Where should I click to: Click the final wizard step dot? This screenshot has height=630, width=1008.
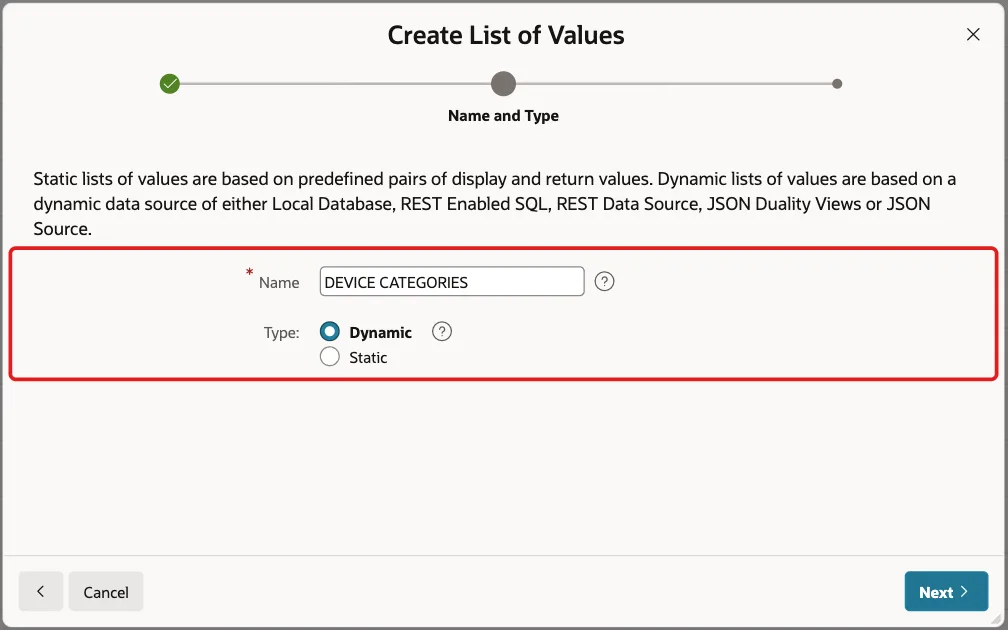point(836,84)
